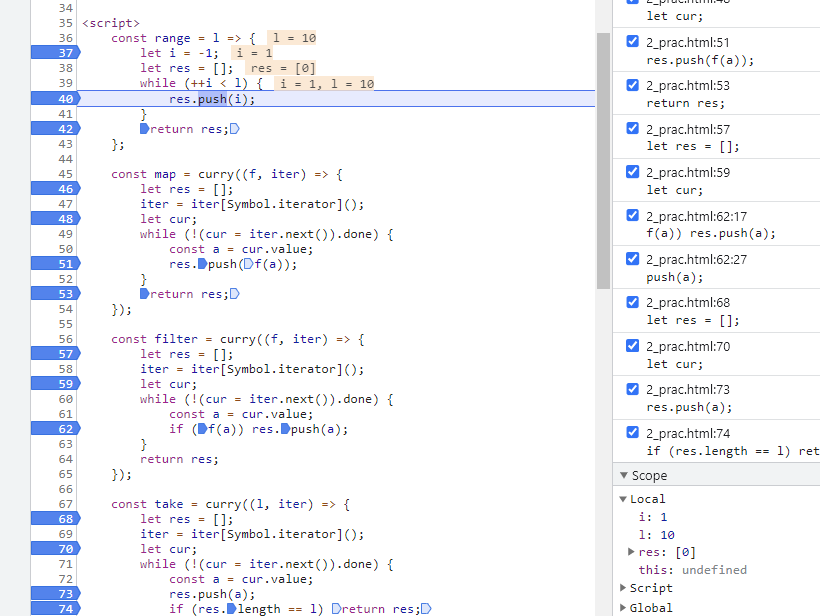Click inline breakpoint before length on line 74
Screen dimensions: 820x616
tap(231, 609)
